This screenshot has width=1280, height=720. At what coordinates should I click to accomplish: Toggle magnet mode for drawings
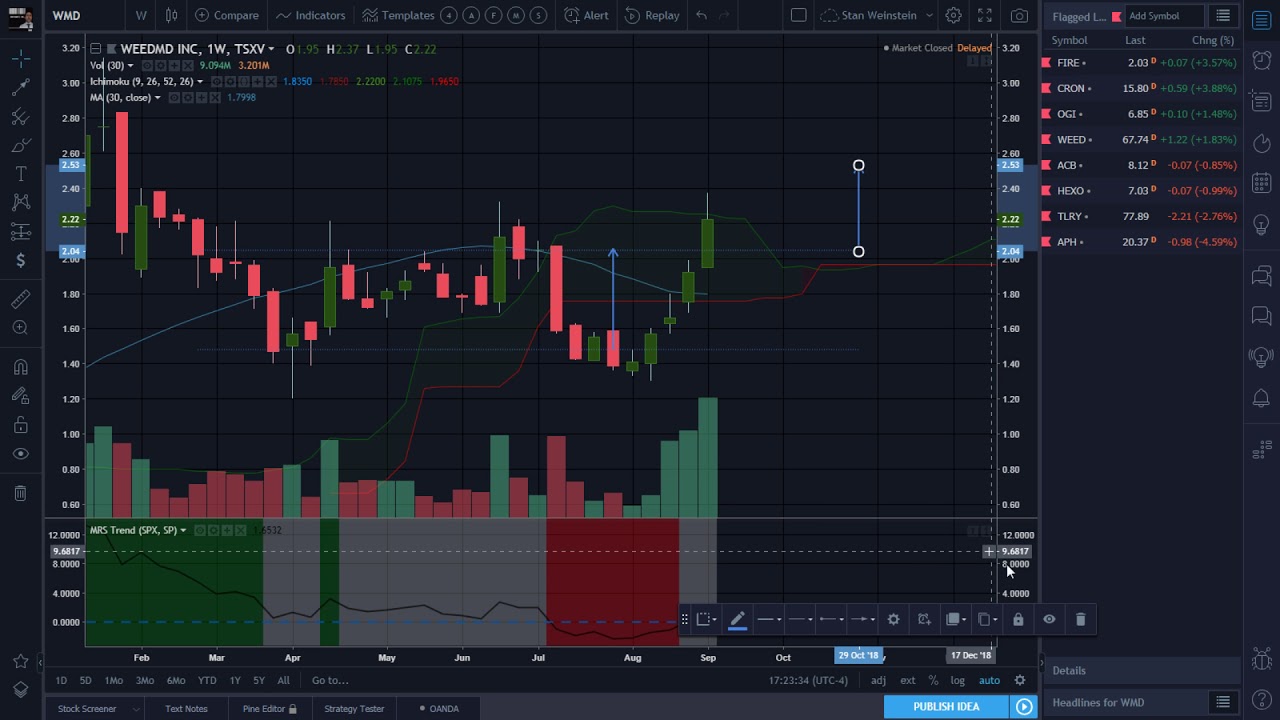click(20, 367)
